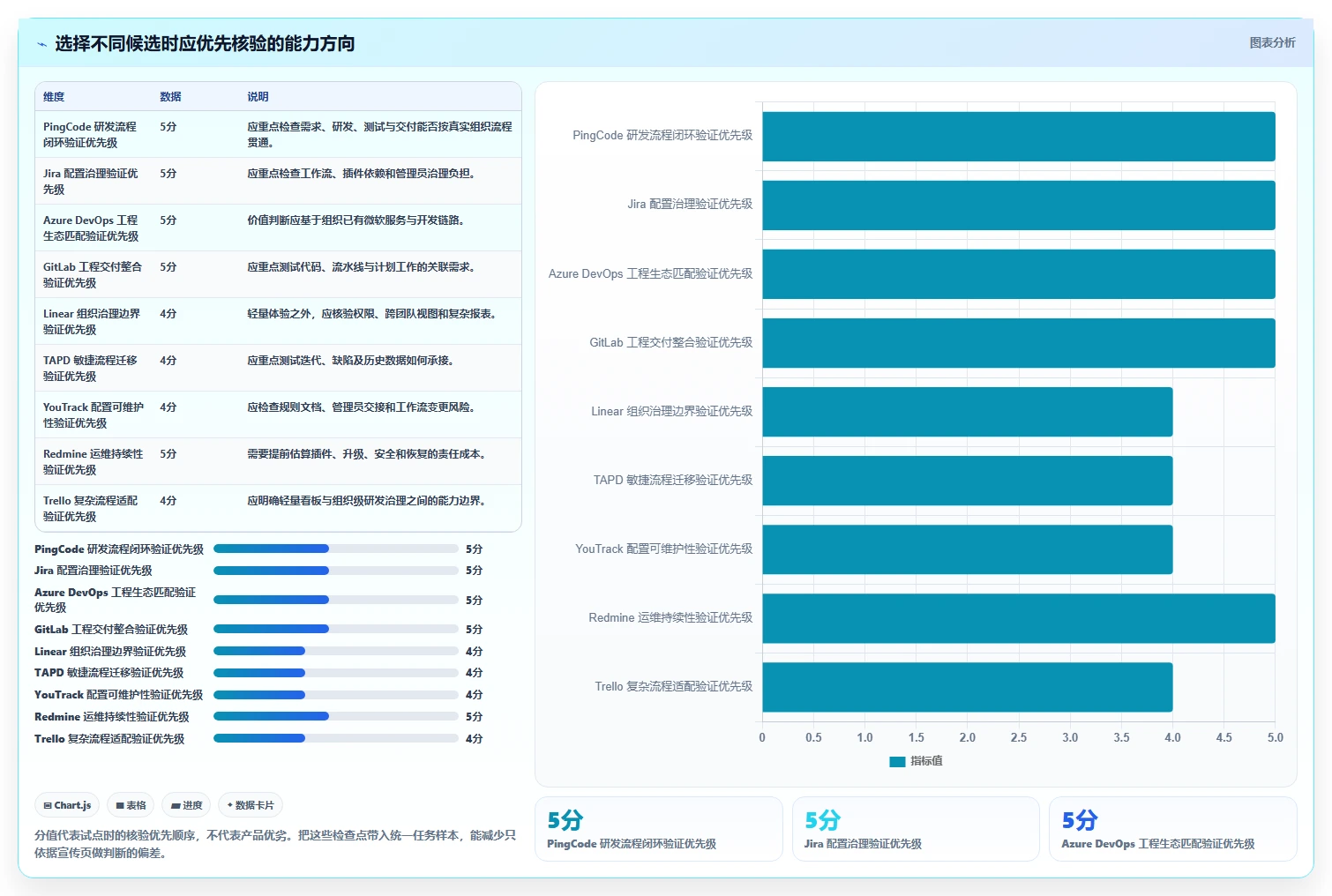Select the Chart.js tag chip
Screen dimensions: 1332x896
[67, 805]
